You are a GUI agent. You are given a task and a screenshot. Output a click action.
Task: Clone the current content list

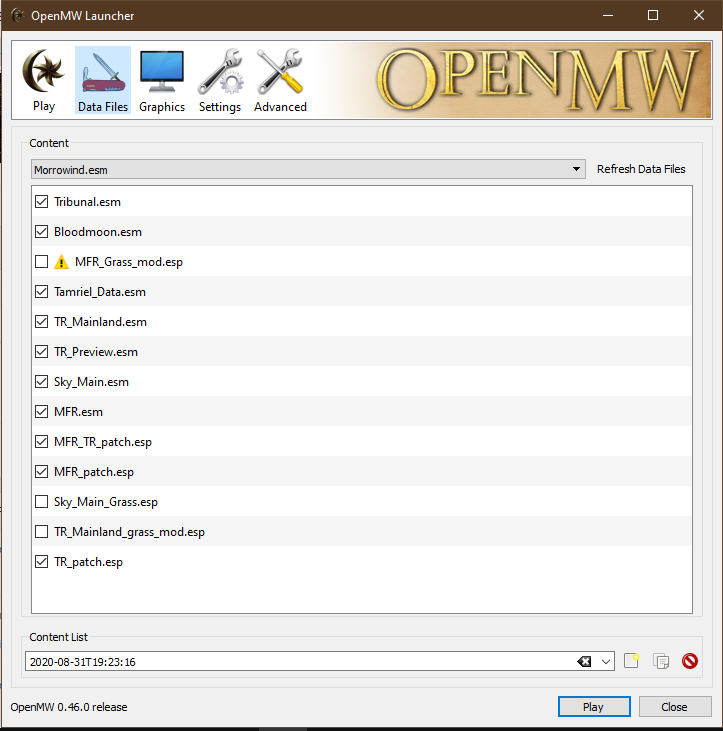click(661, 661)
